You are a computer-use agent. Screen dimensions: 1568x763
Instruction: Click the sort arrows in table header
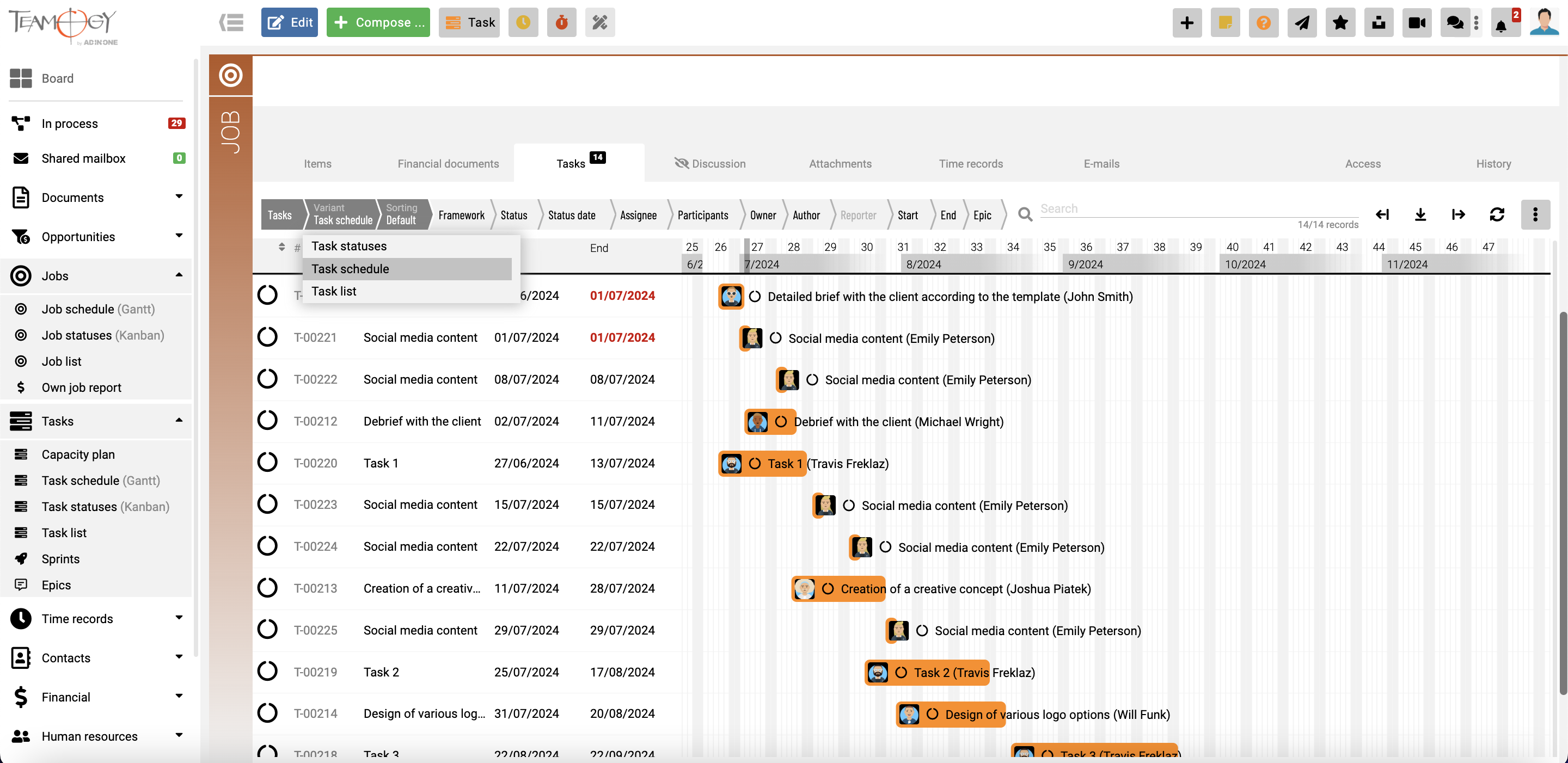[x=281, y=247]
